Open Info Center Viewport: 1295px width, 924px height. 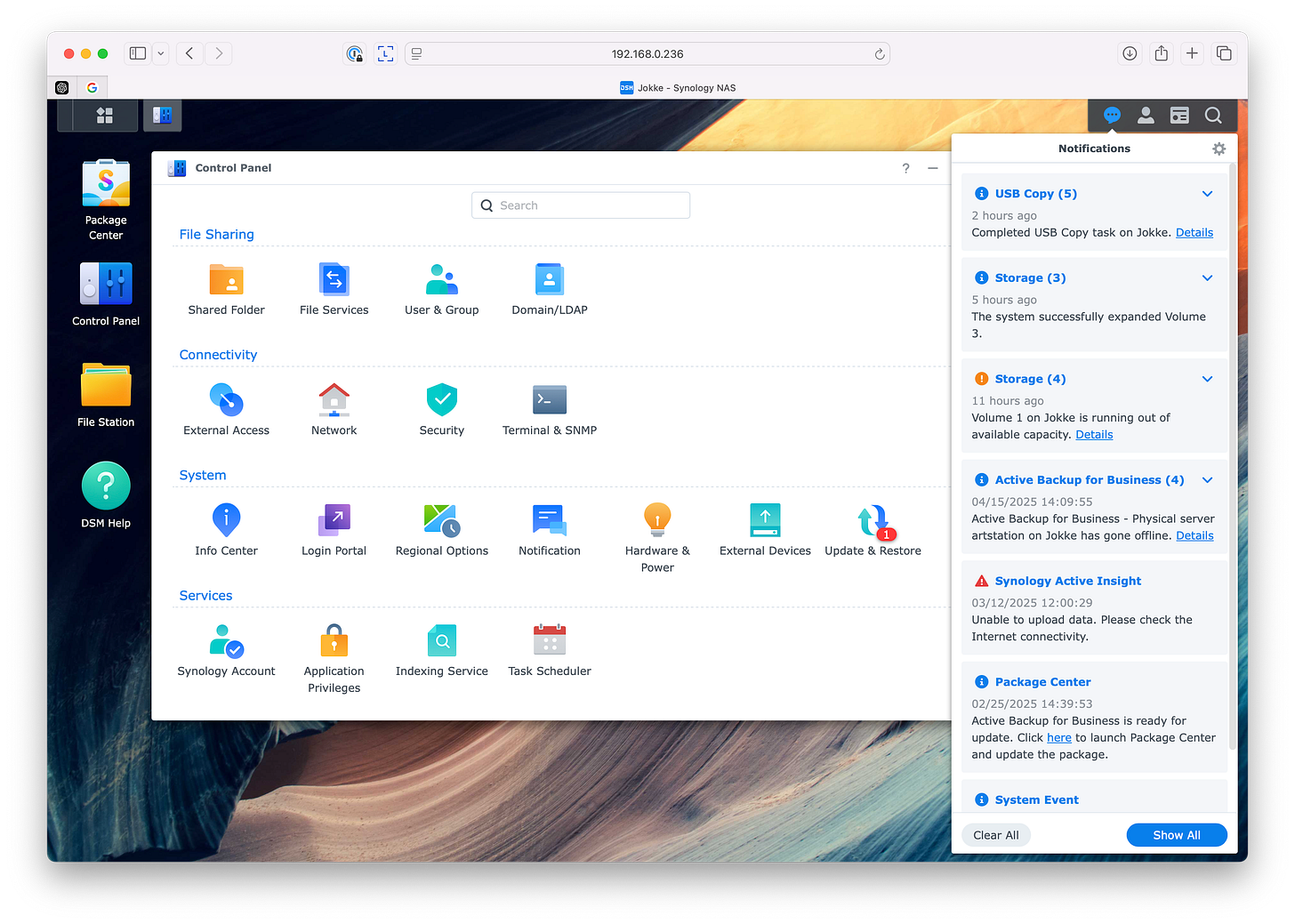[226, 530]
